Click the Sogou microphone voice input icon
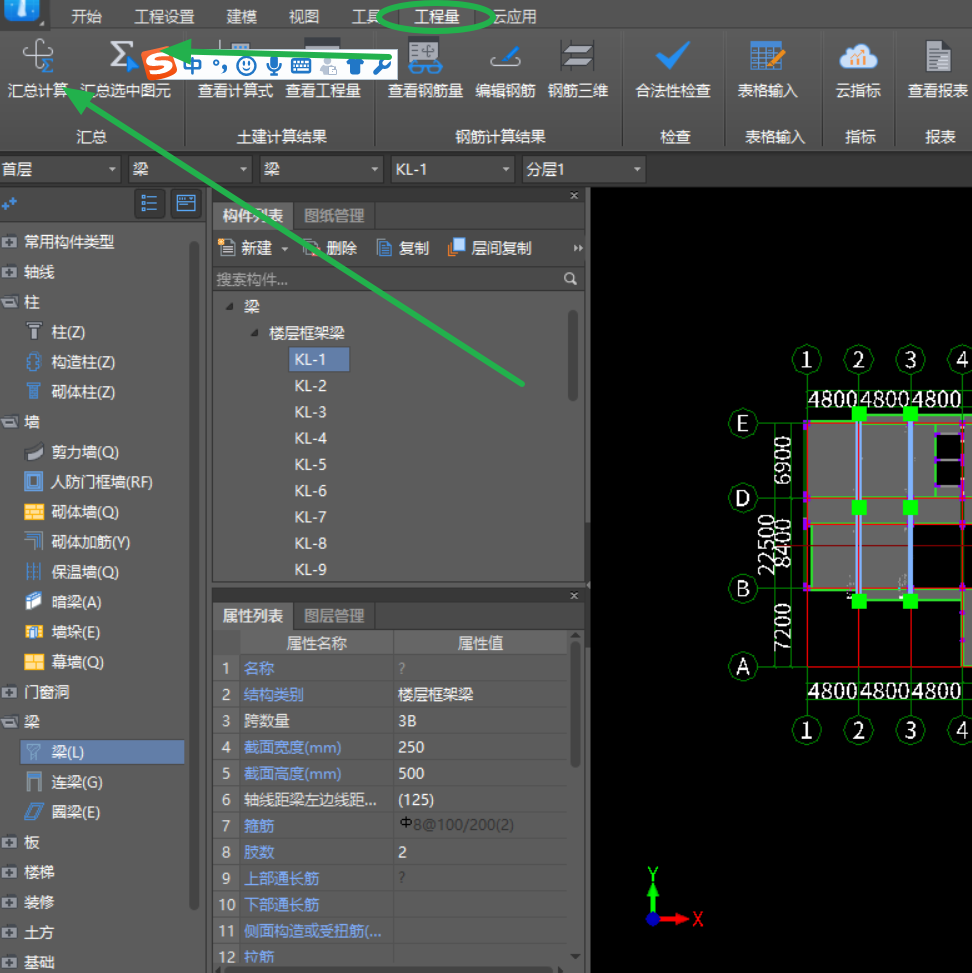 (273, 65)
